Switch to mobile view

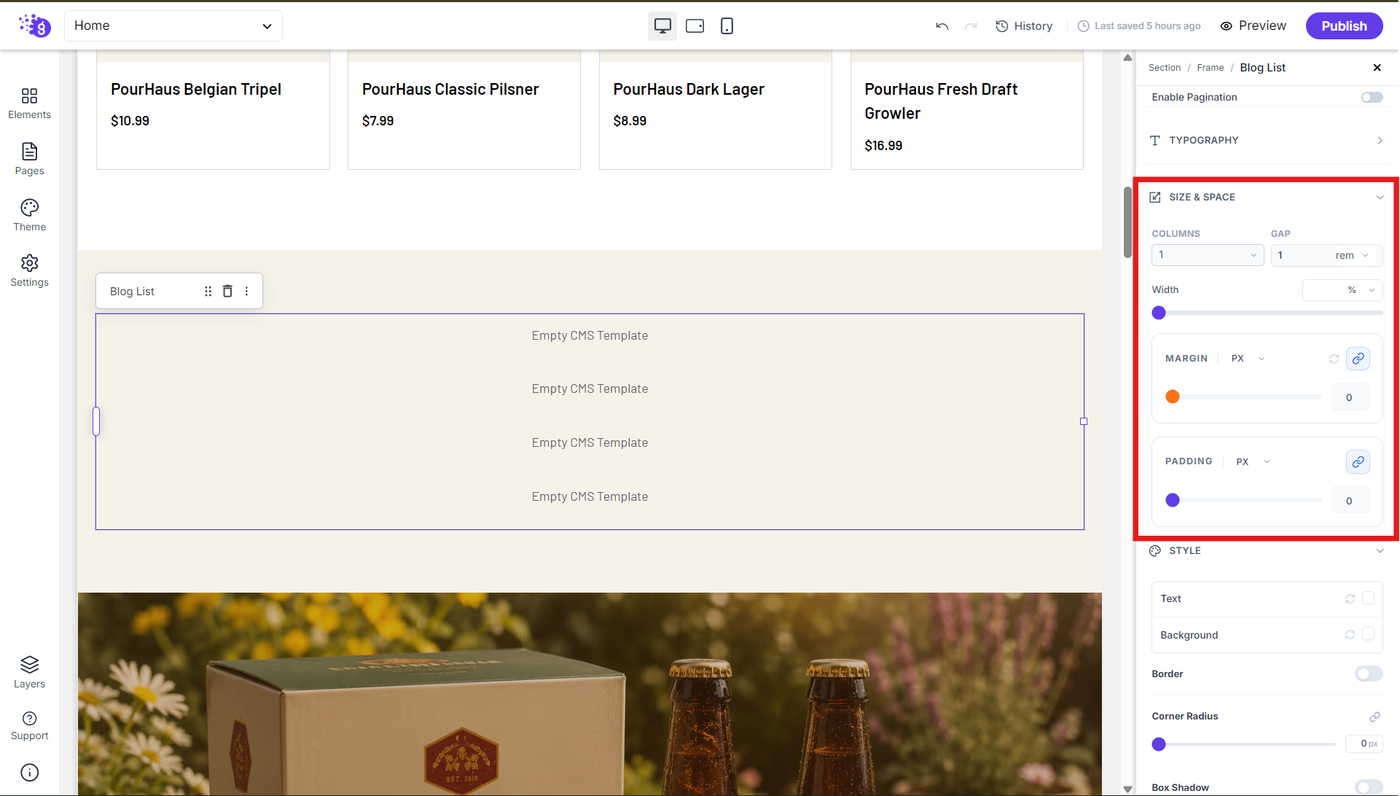click(727, 26)
